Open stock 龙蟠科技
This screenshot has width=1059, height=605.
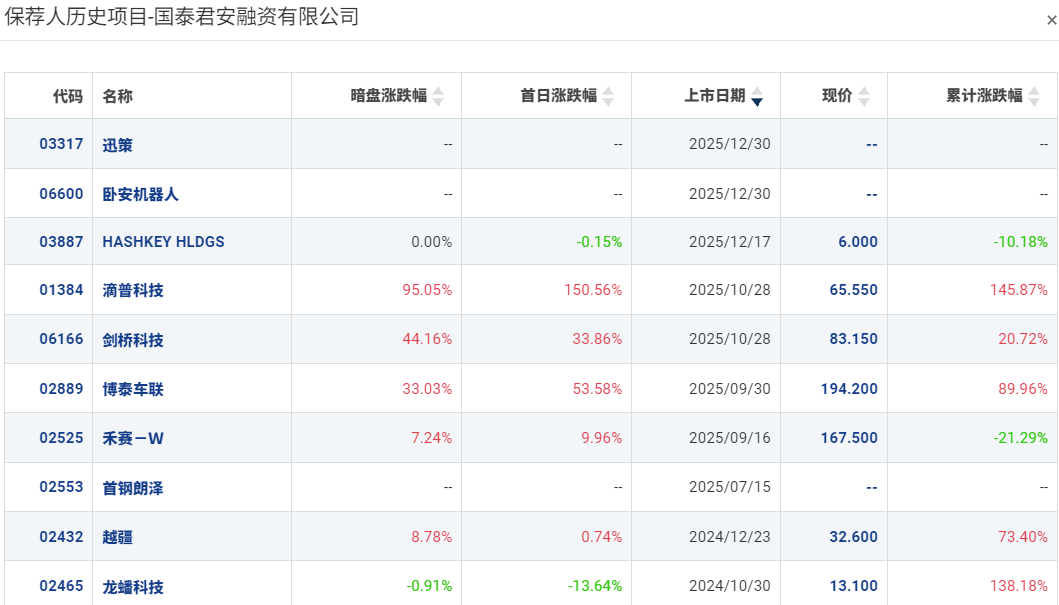click(x=133, y=587)
